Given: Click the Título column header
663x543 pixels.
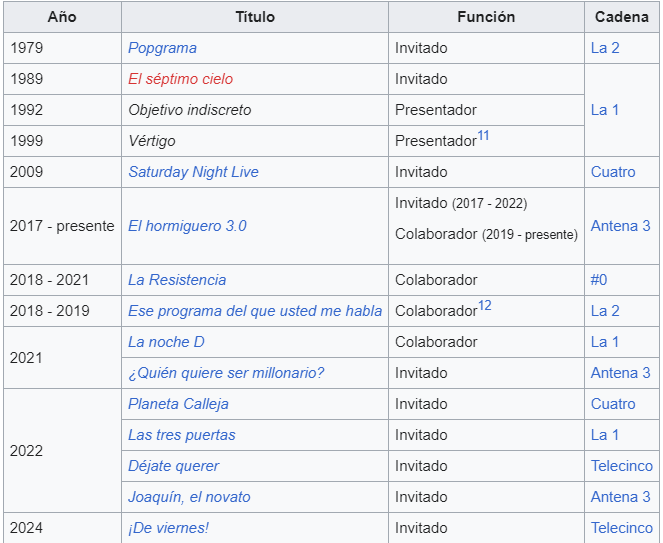Looking at the screenshot, I should click(255, 17).
